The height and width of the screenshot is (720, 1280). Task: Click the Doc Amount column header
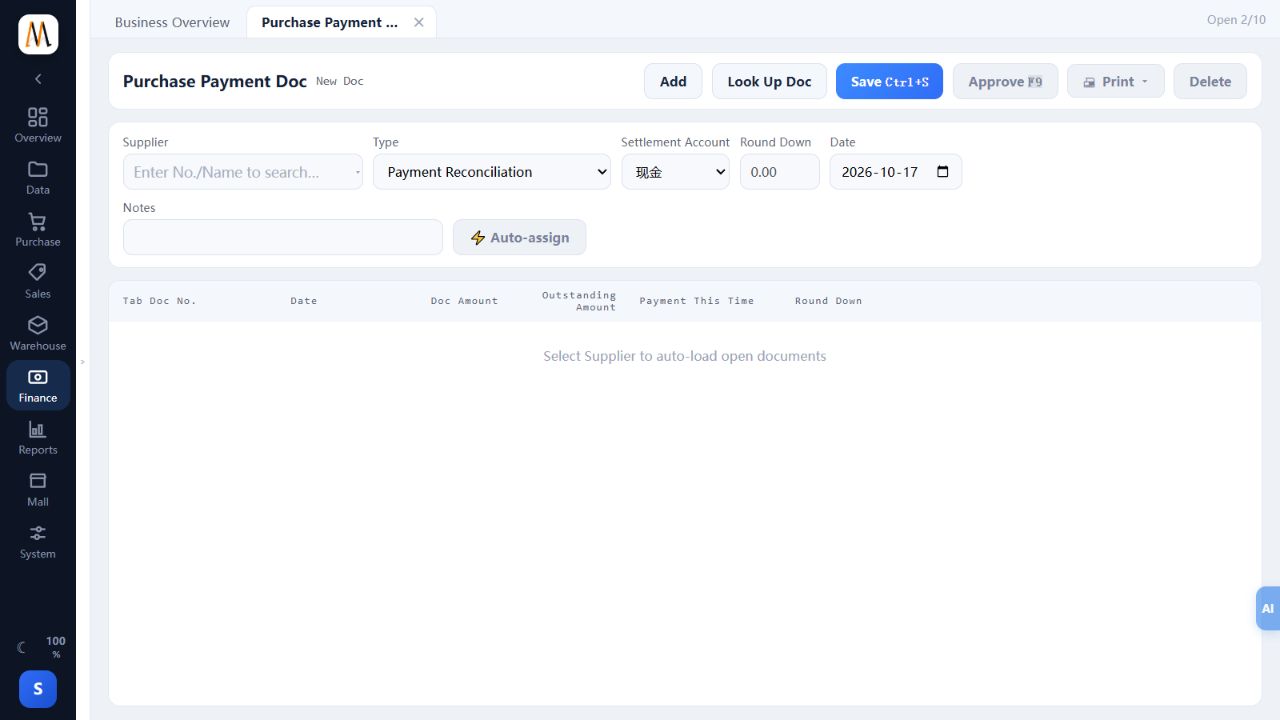(464, 301)
